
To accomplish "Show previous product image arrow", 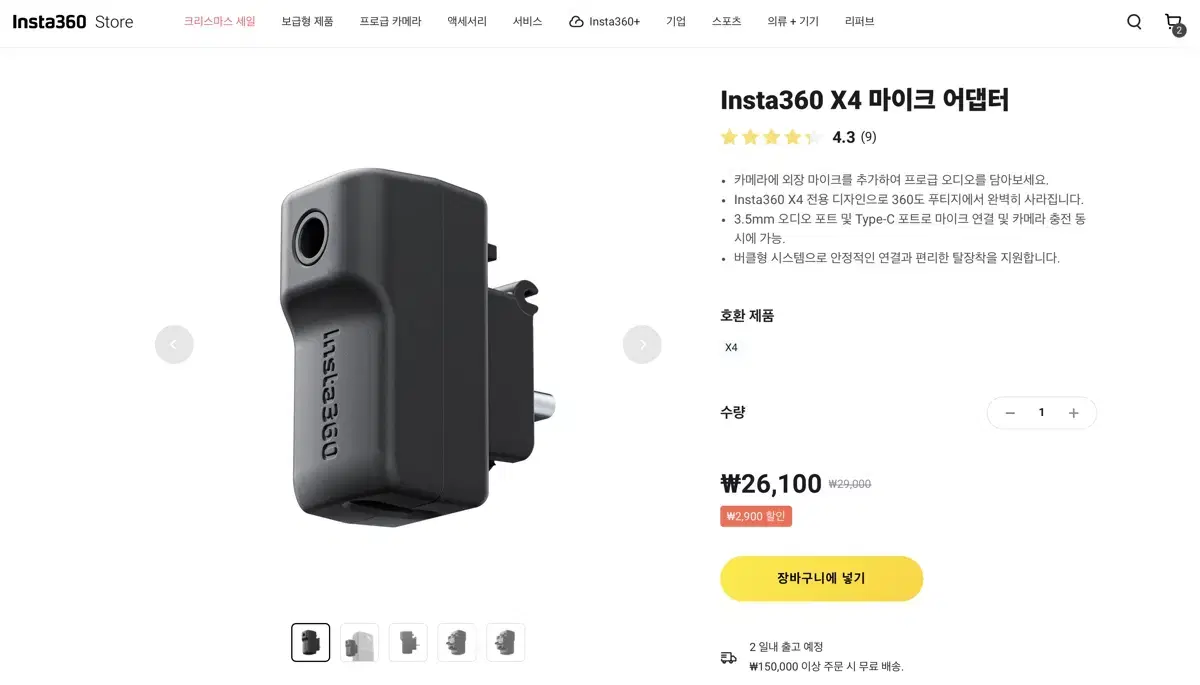I will [174, 344].
